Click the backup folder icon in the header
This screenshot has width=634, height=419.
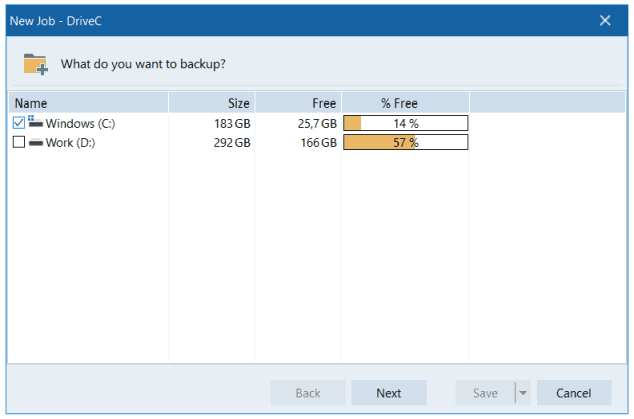pos(35,64)
